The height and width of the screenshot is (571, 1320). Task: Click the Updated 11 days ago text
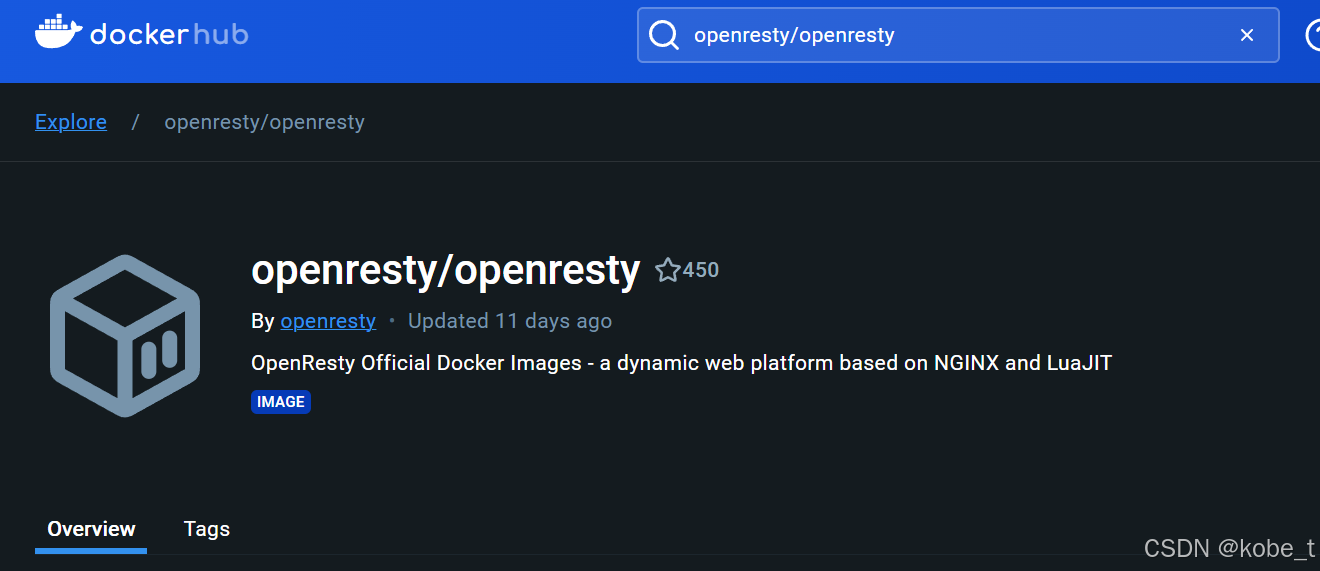(x=510, y=321)
